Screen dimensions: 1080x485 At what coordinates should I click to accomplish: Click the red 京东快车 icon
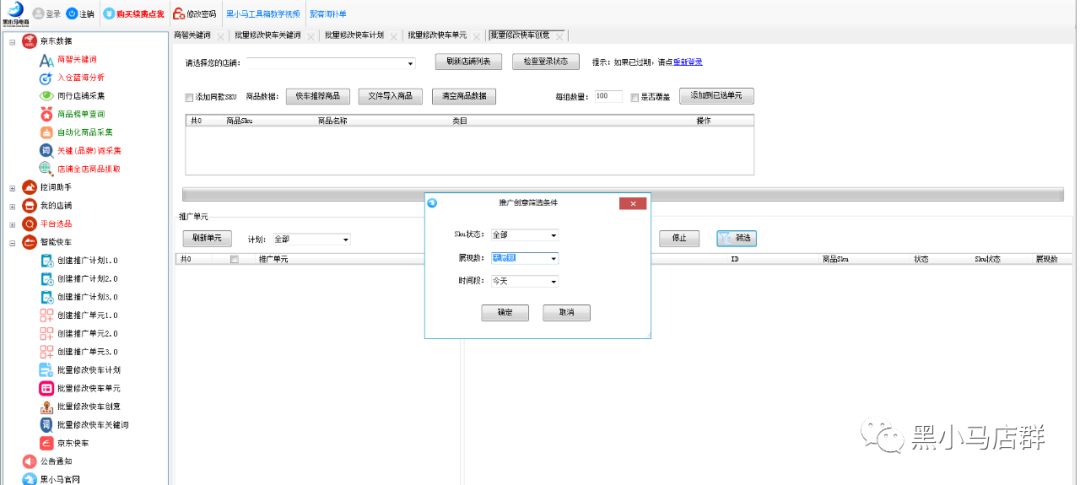pyautogui.click(x=46, y=443)
